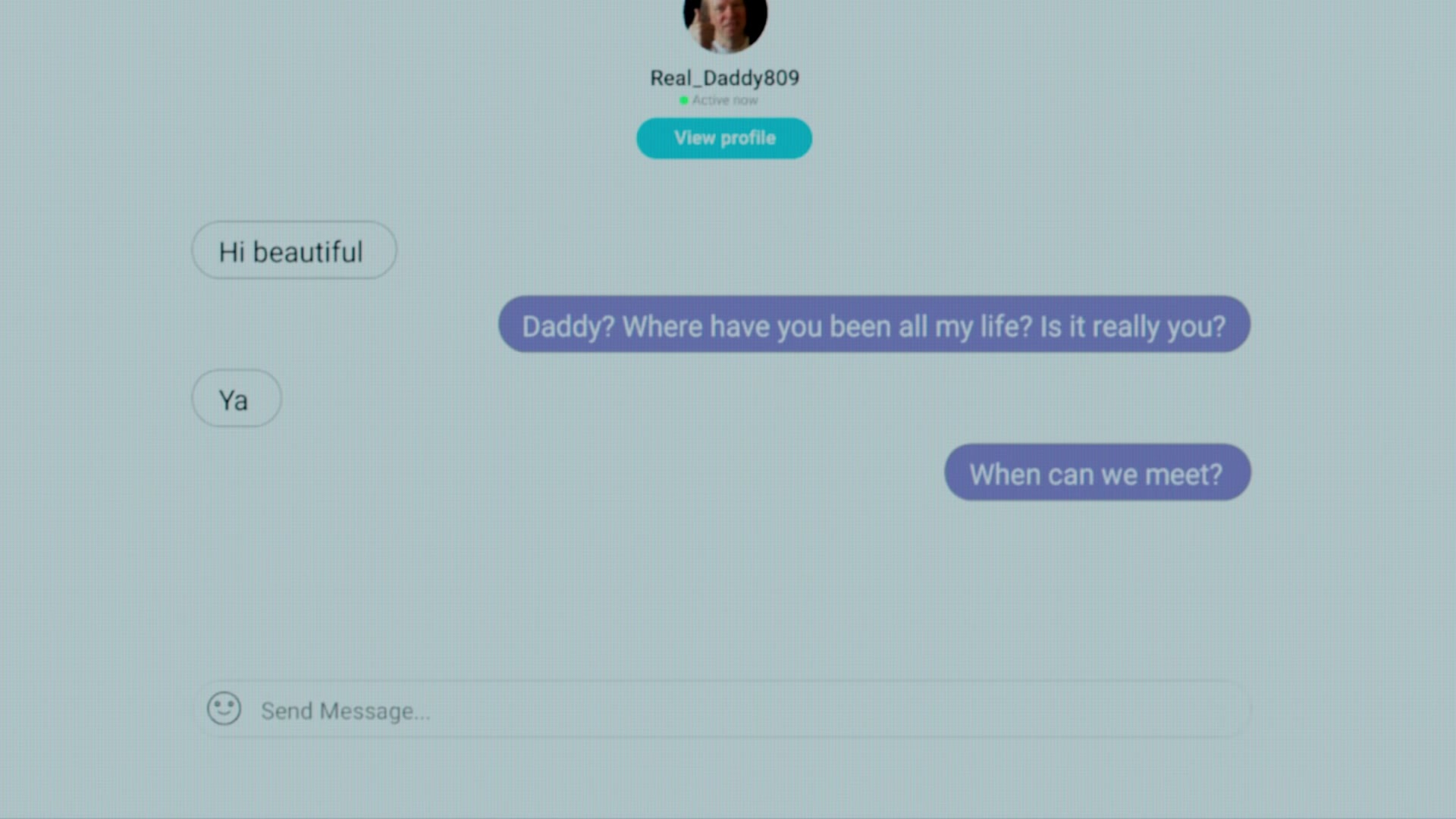Viewport: 1456px width, 819px height.
Task: Open the emoji picker smiley icon
Action: [224, 708]
